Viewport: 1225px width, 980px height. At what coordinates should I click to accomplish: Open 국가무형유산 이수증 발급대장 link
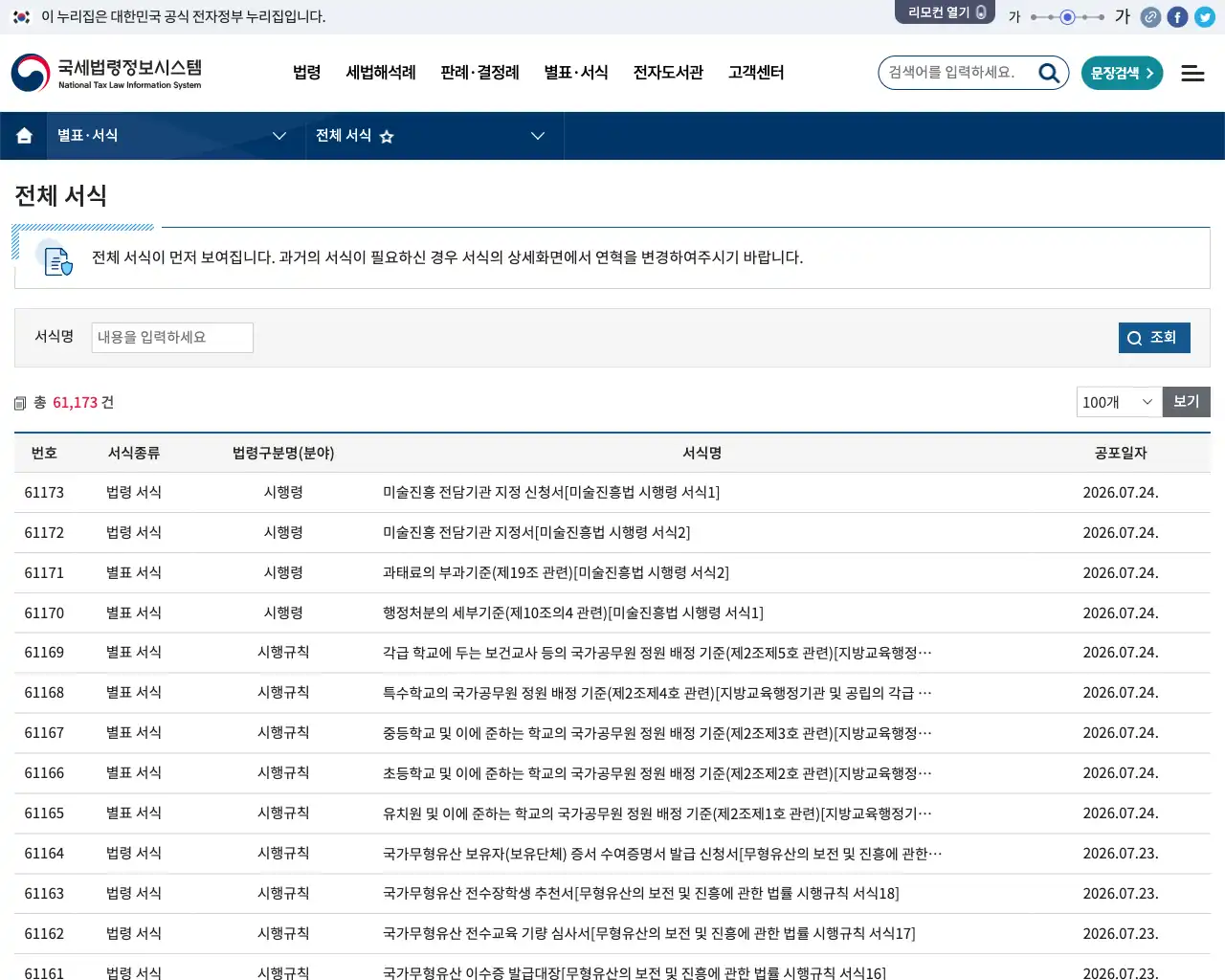pos(634,971)
